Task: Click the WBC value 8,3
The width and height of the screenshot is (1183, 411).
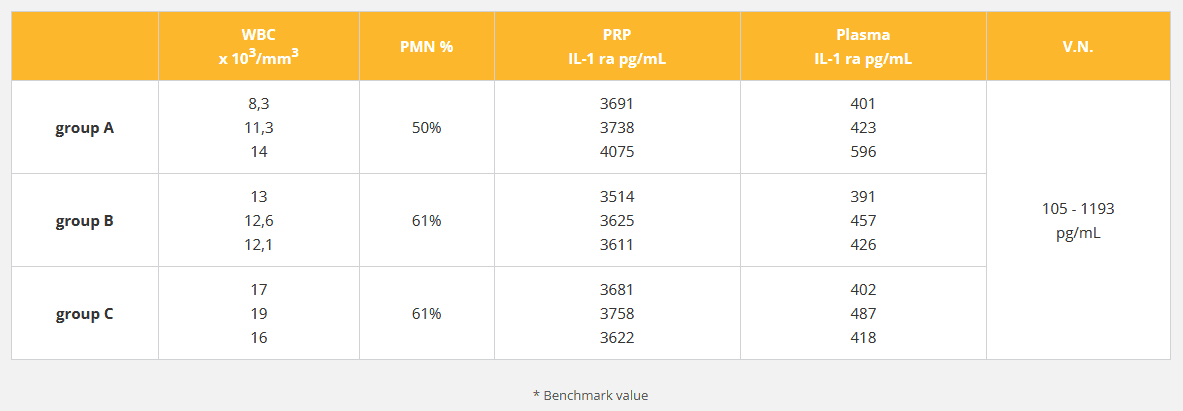Action: (259, 104)
